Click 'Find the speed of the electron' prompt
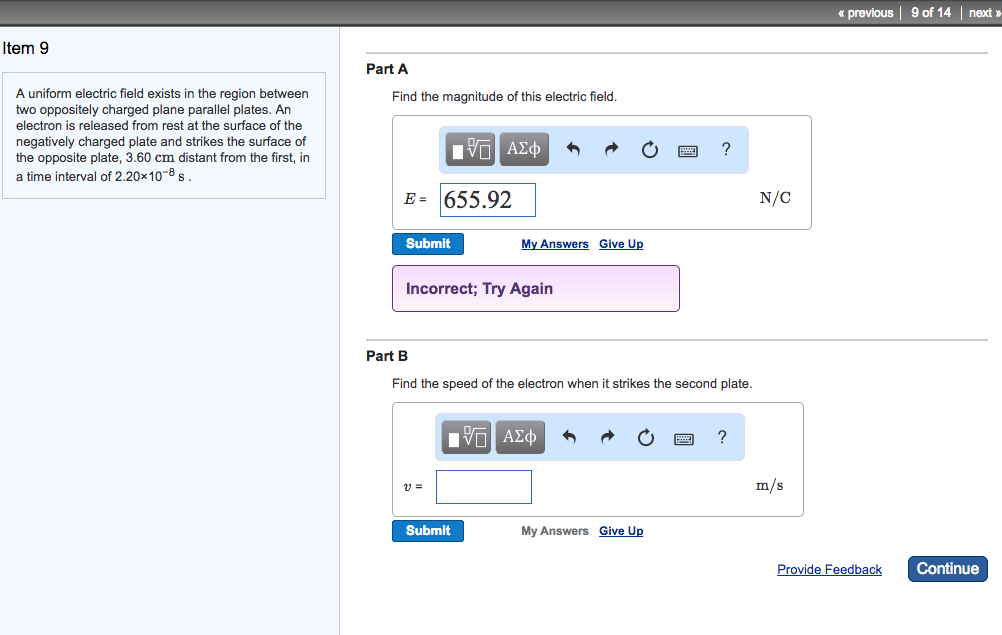This screenshot has height=635, width=1002. coord(572,383)
